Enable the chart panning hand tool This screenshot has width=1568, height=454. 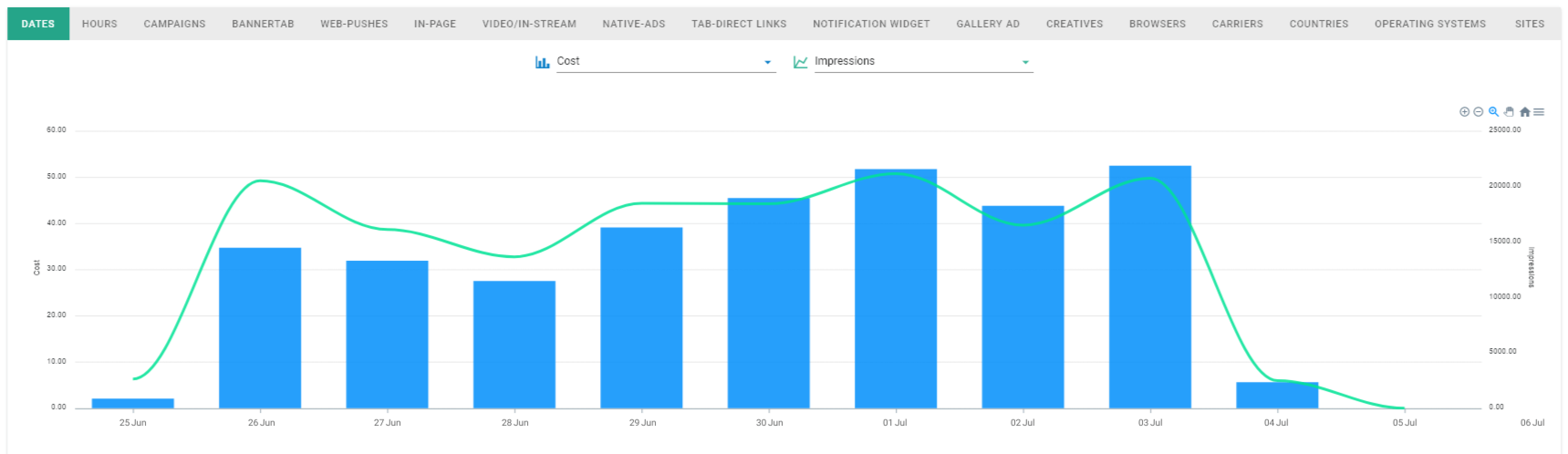[1508, 112]
